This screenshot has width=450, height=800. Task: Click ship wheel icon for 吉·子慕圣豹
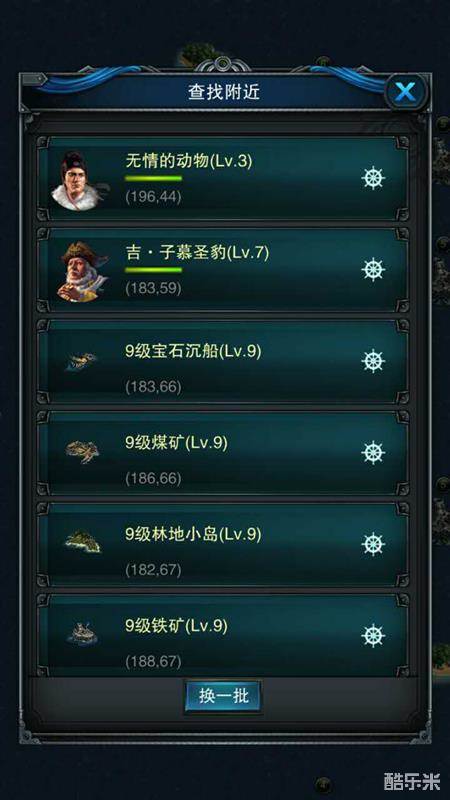(373, 270)
